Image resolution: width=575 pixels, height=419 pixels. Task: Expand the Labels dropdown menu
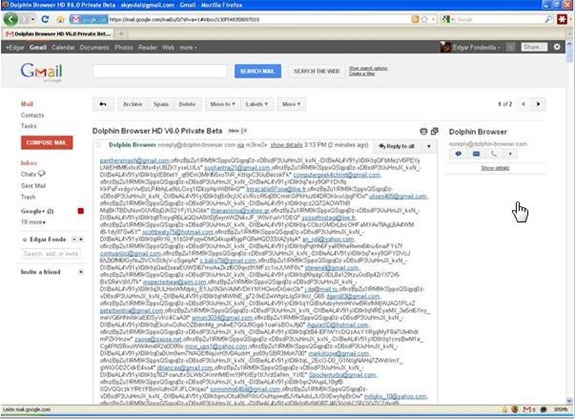click(x=257, y=104)
